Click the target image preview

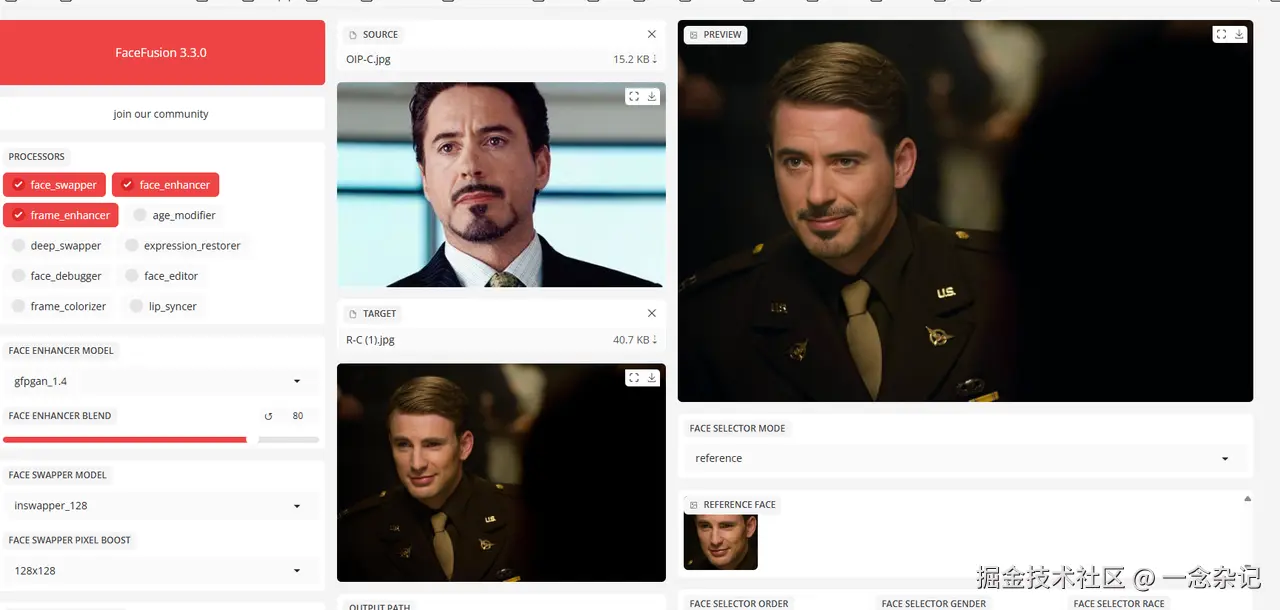pyautogui.click(x=501, y=472)
